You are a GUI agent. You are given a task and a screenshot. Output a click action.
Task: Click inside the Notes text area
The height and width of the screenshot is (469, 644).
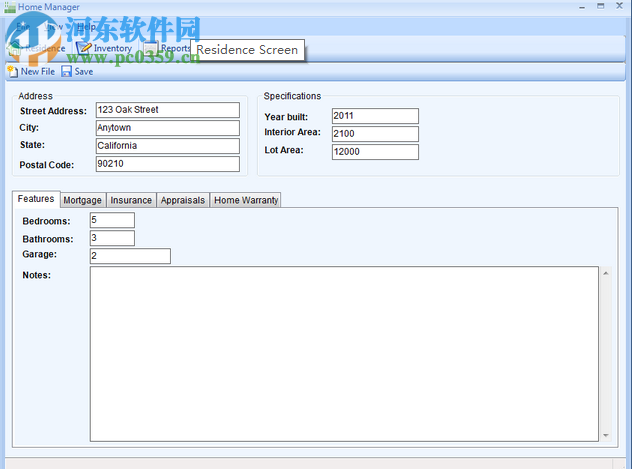click(344, 354)
